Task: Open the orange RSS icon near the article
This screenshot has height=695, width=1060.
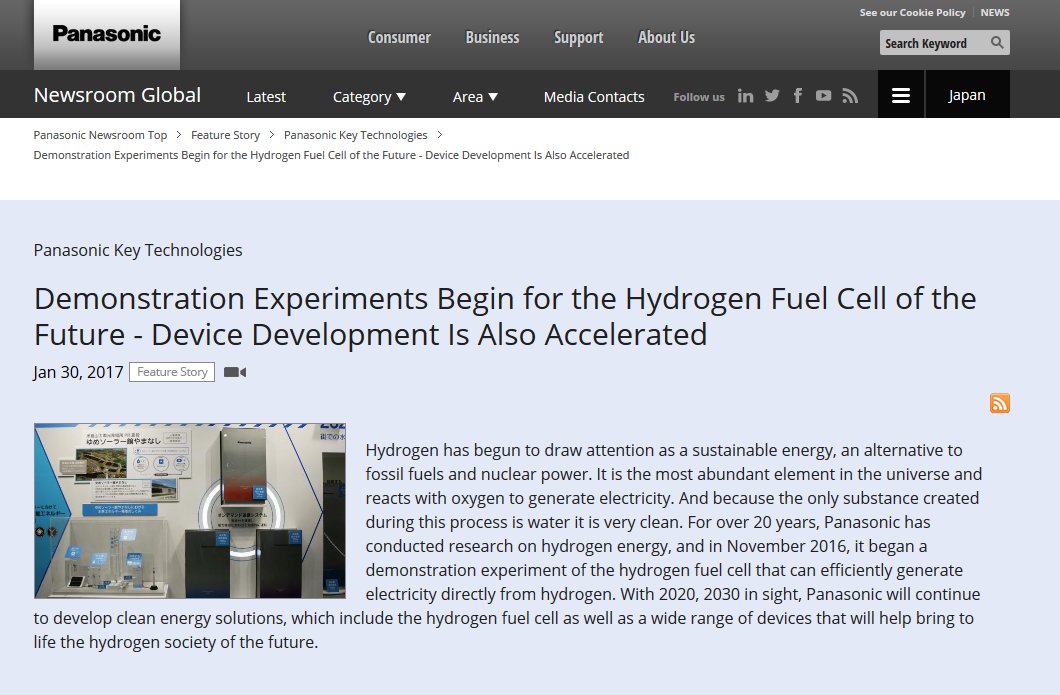Action: coord(999,403)
